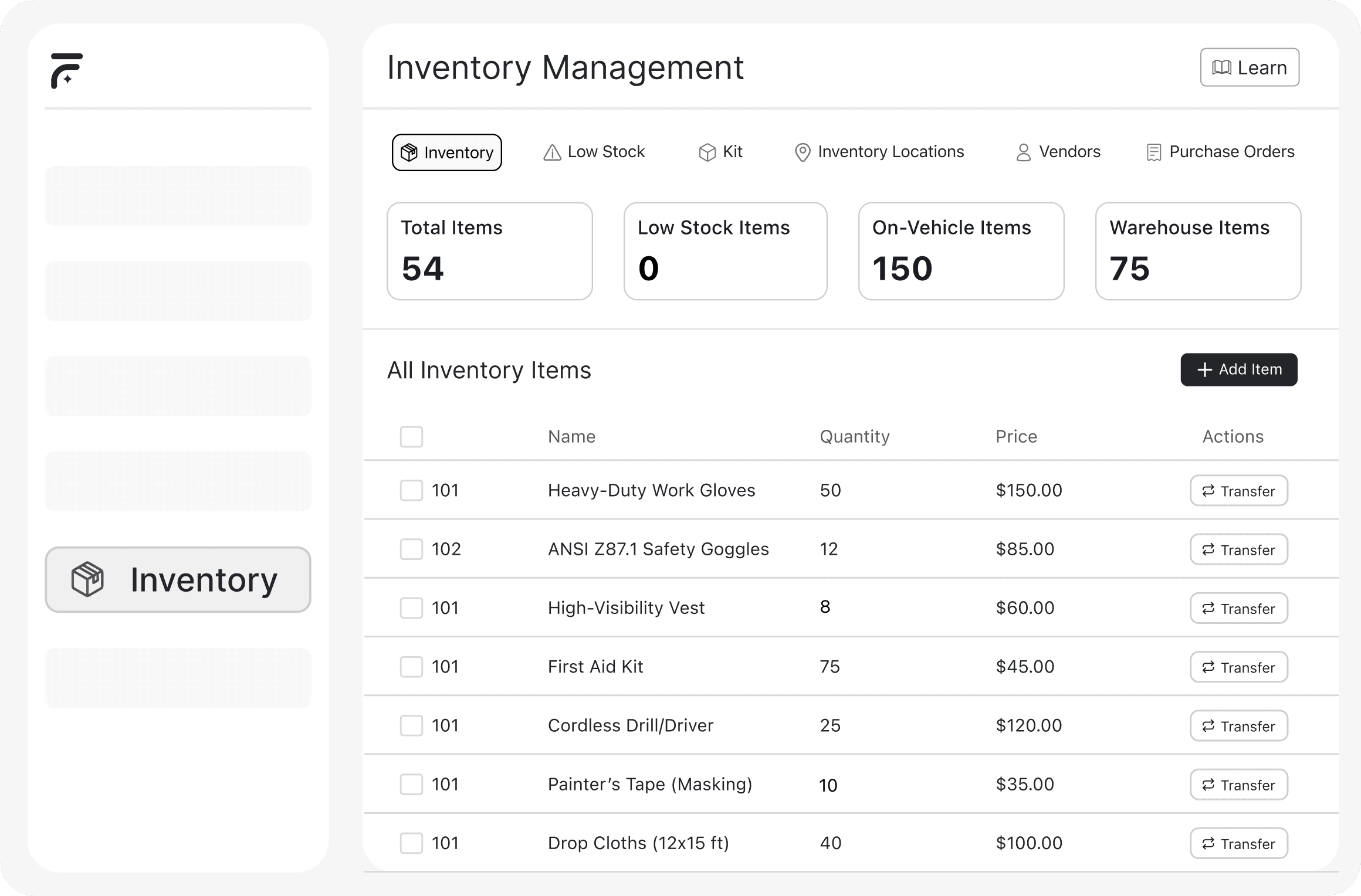Click plus icon on Add Item button

pos(1204,369)
